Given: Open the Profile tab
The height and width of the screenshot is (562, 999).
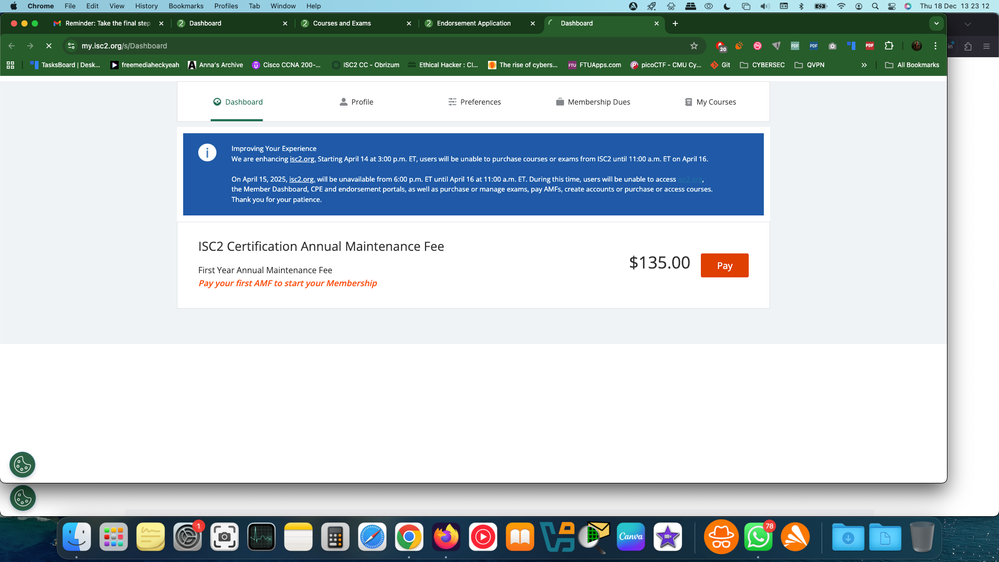Looking at the screenshot, I should 356,102.
